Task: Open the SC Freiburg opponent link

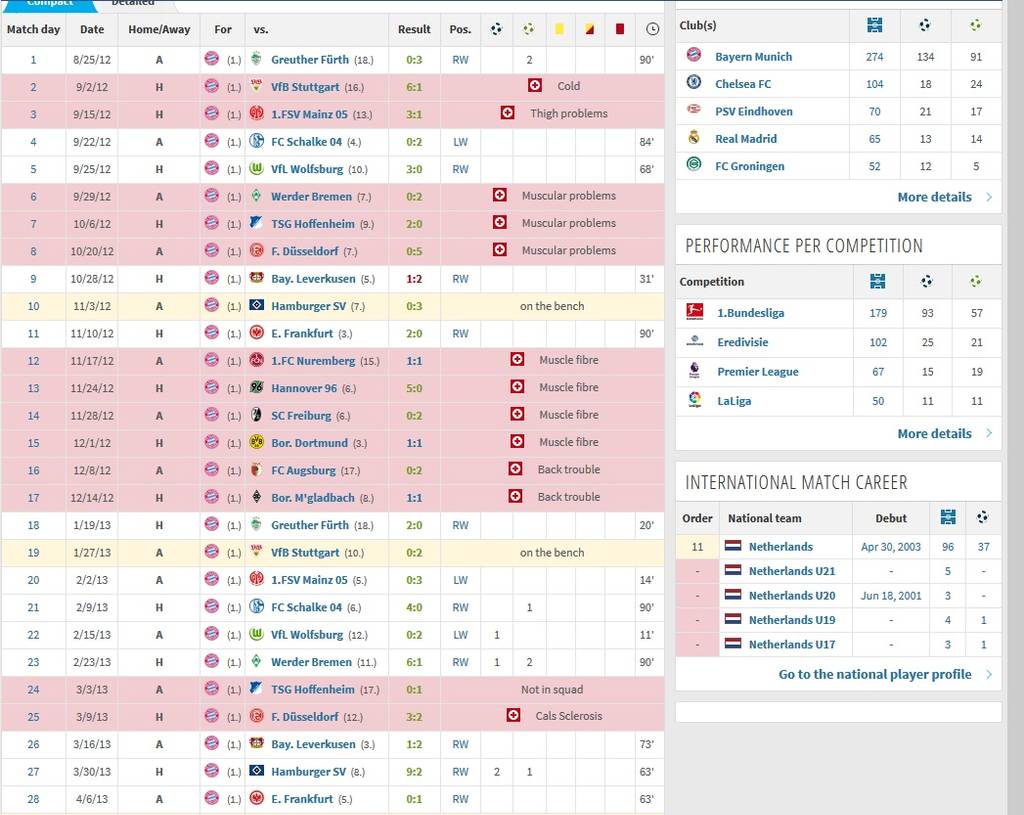Action: tap(301, 416)
